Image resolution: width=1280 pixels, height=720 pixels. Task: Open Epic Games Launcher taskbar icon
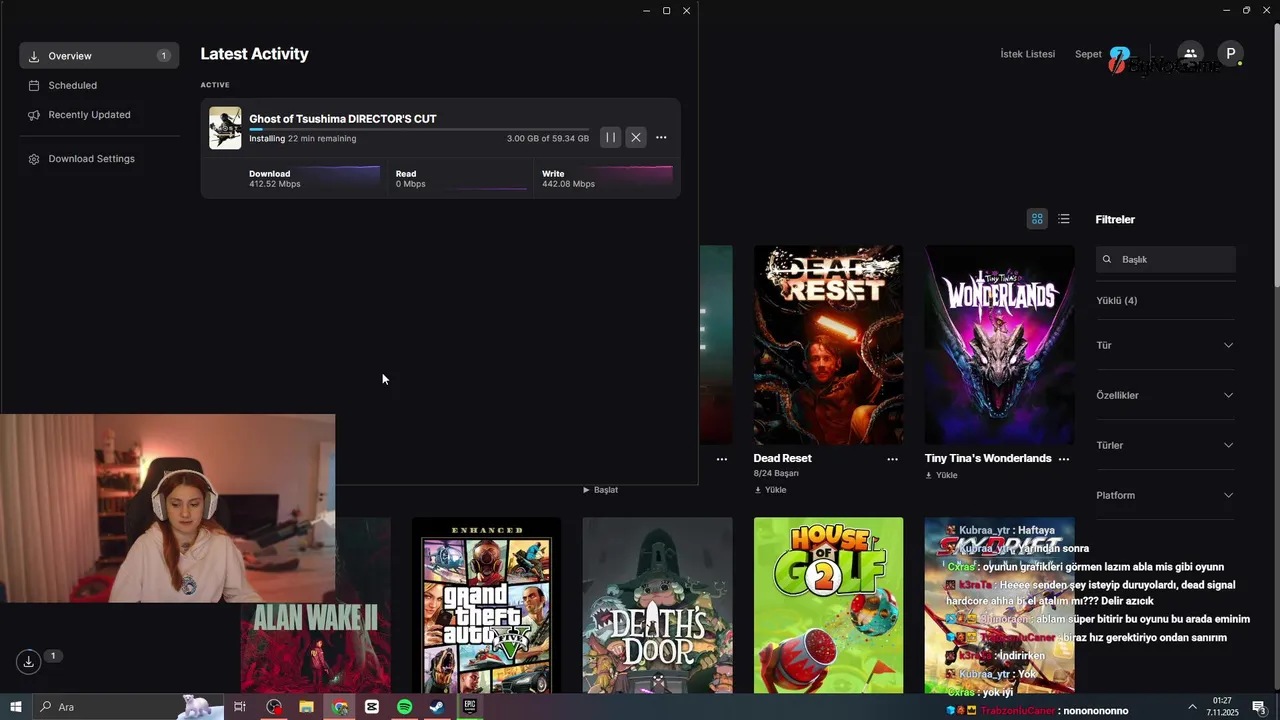469,707
